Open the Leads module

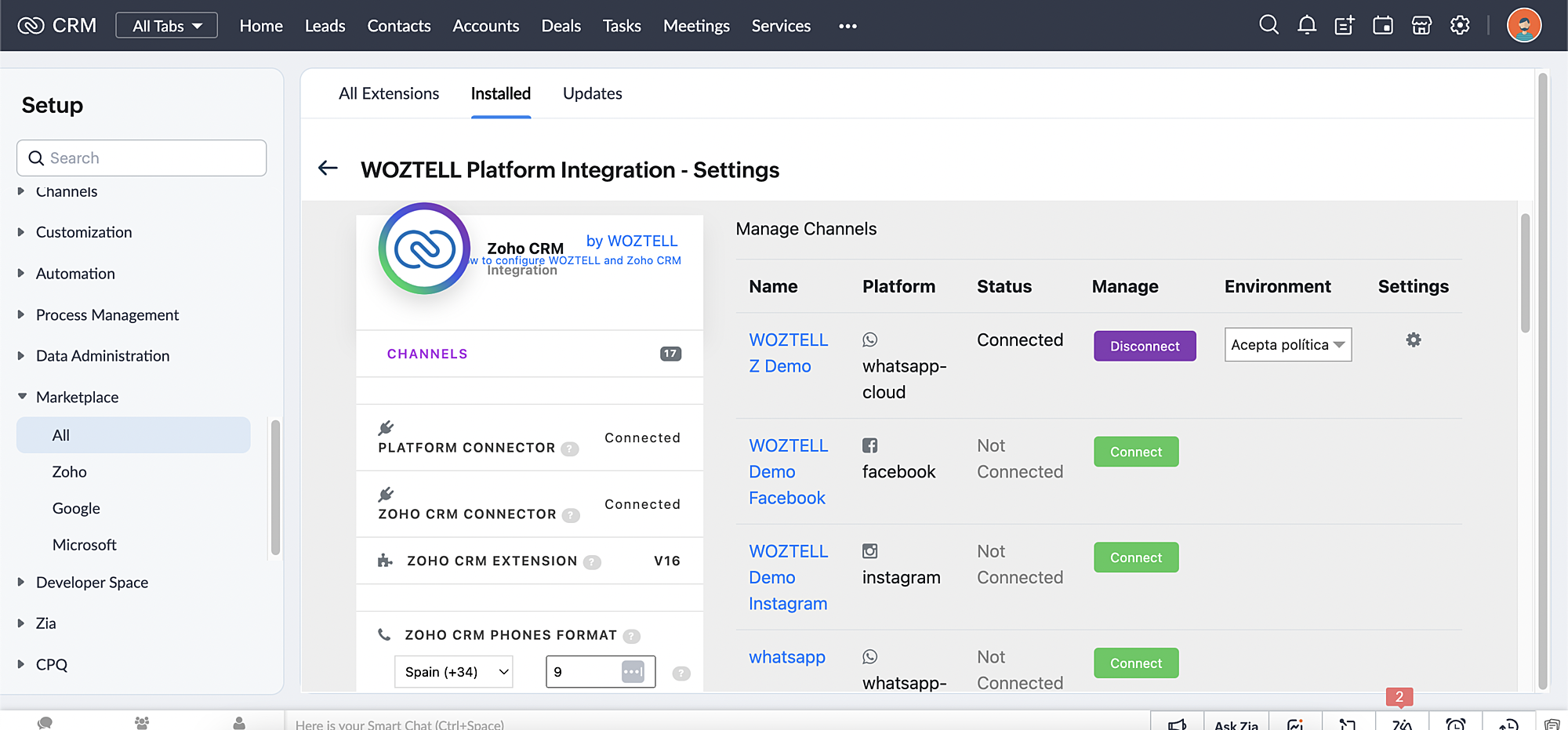tap(325, 26)
